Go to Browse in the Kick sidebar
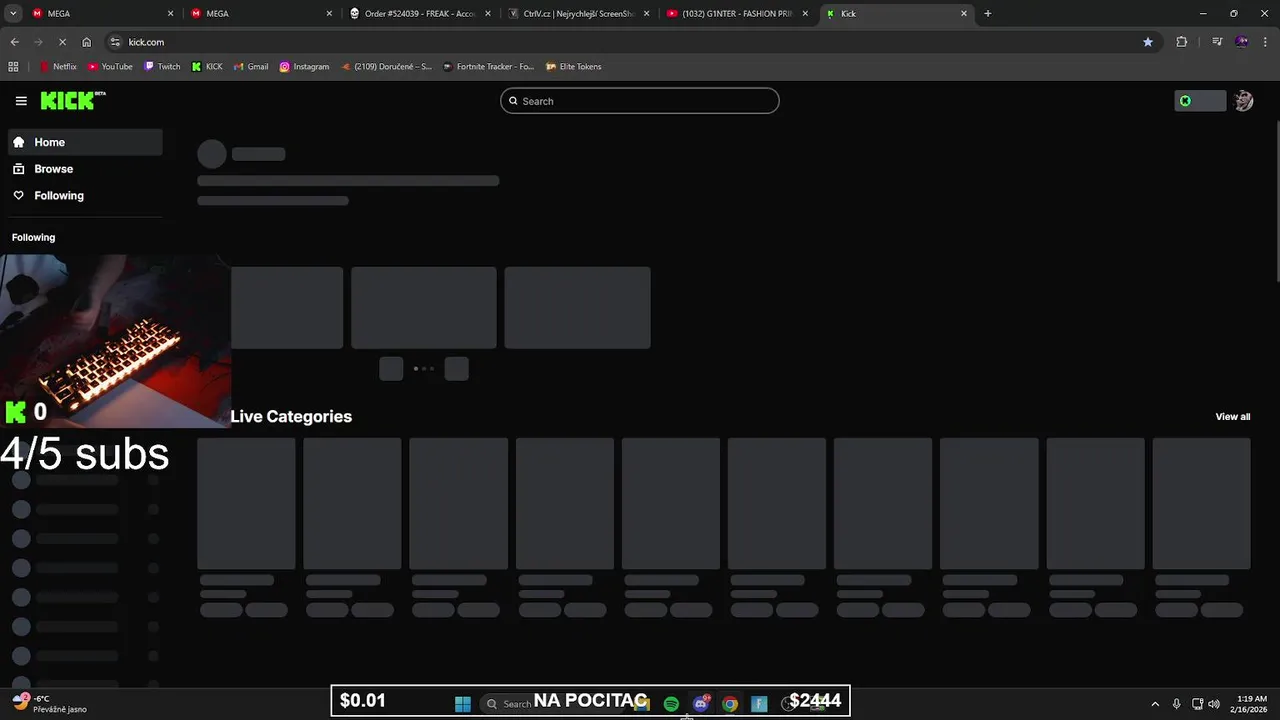Viewport: 1280px width, 720px height. (85, 169)
